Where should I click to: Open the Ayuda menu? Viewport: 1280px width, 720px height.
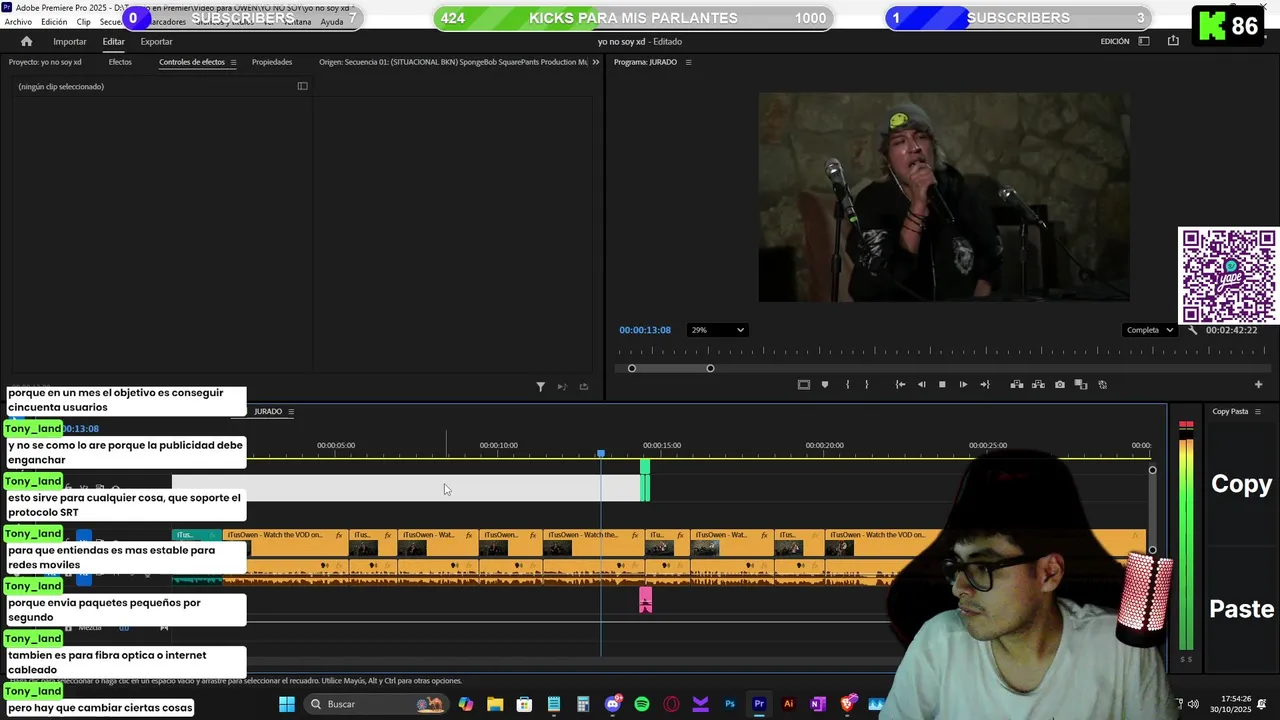(x=331, y=22)
